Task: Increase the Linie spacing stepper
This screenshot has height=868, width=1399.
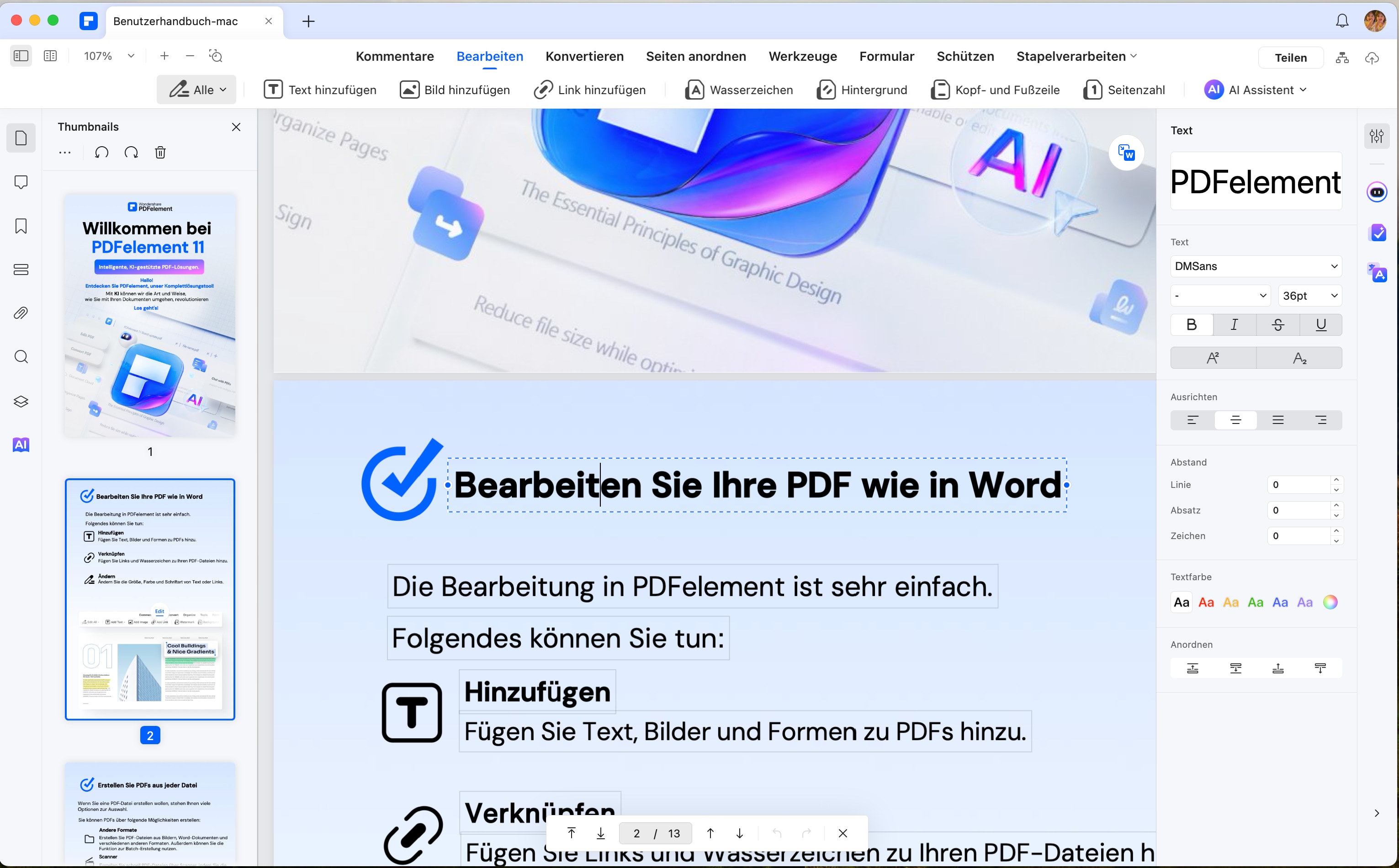Action: pos(1336,480)
